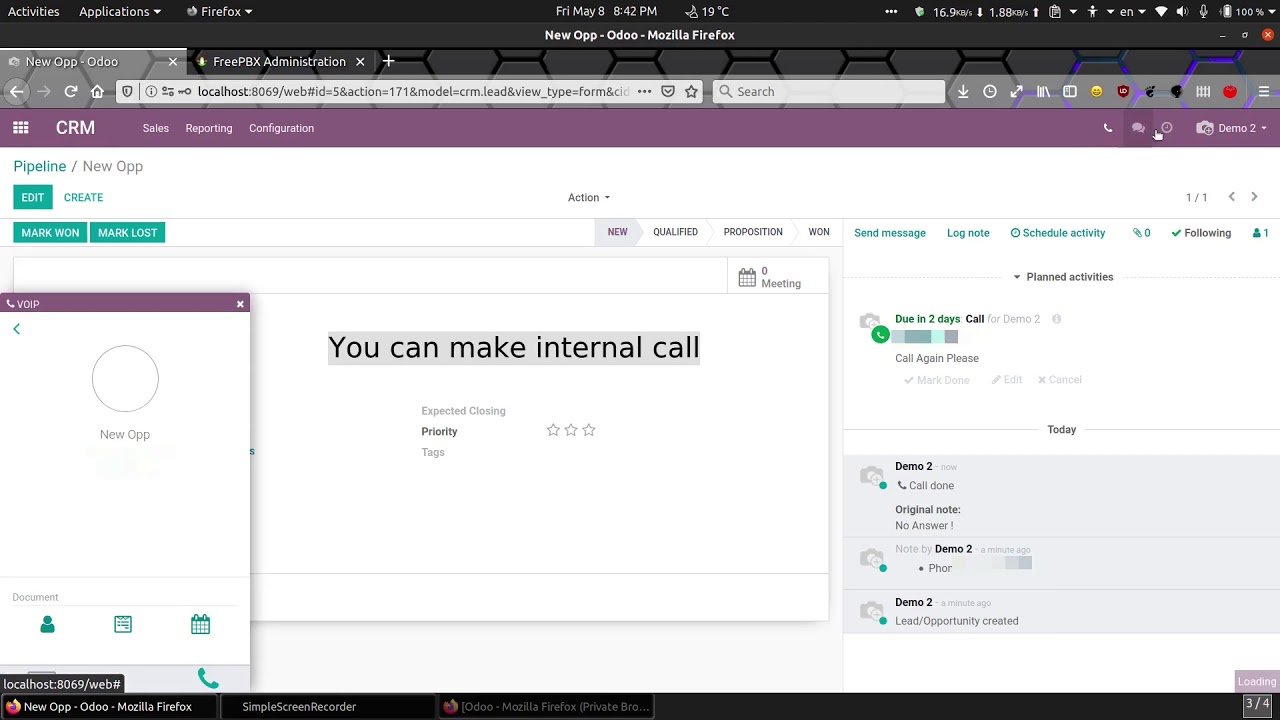Open page actions three-dot menu in address bar

(x=644, y=91)
